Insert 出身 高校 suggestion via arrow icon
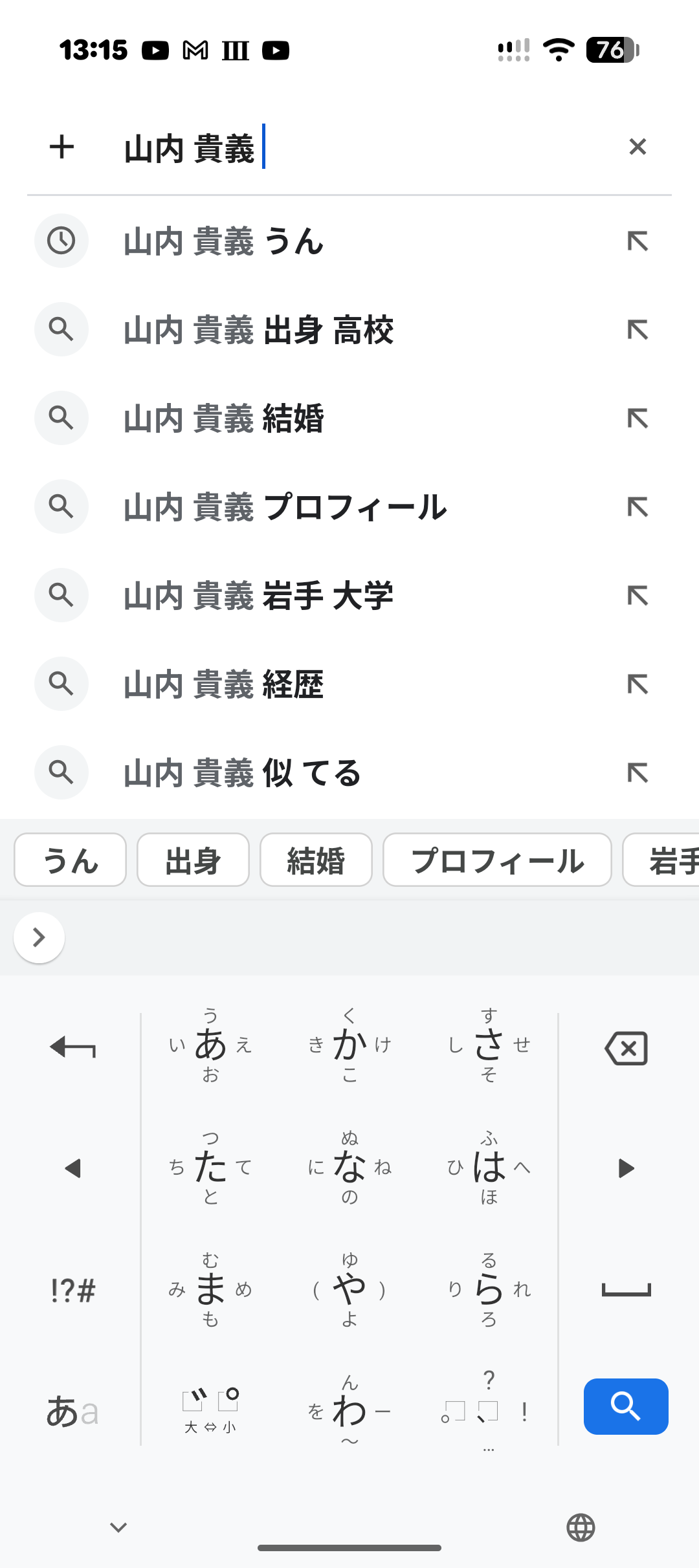The height and width of the screenshot is (1568, 699). tap(638, 330)
